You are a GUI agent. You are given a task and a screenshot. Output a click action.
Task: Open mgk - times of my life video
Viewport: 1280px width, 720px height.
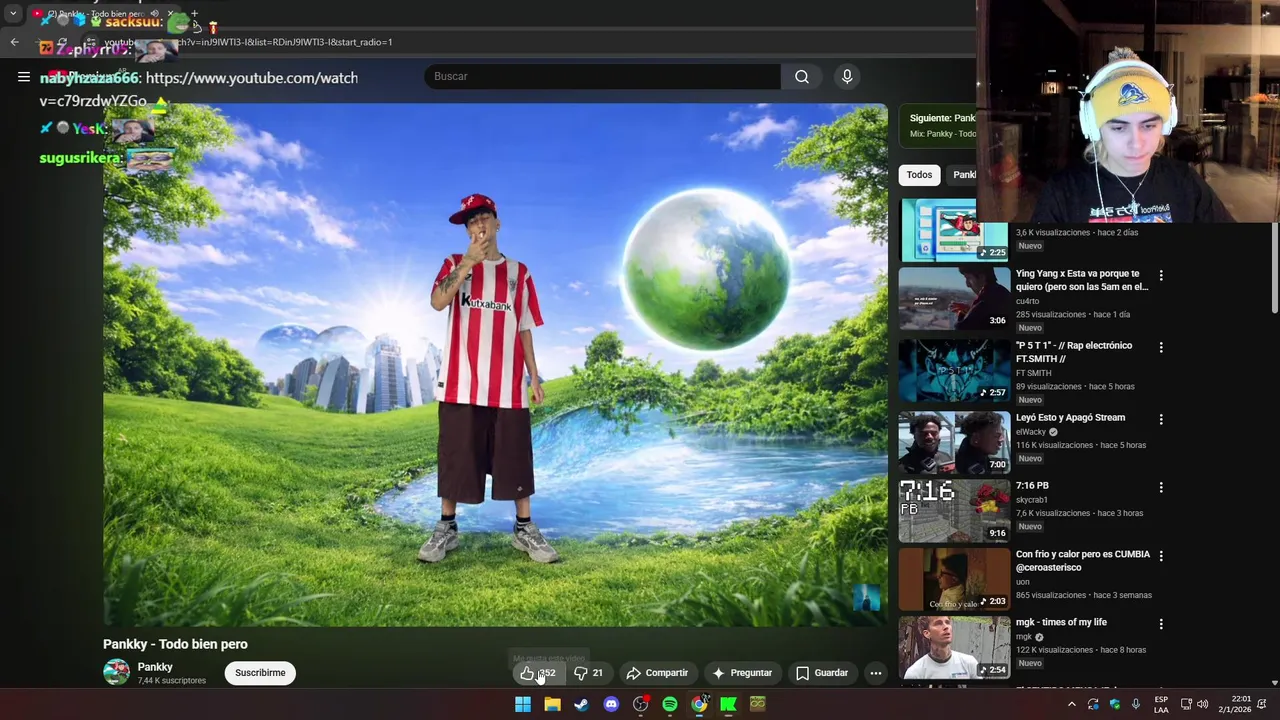1061,622
